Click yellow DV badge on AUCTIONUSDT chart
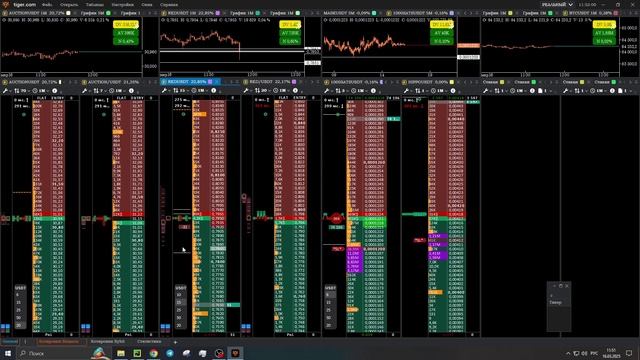This screenshot has height=360, width=640. click(125, 25)
